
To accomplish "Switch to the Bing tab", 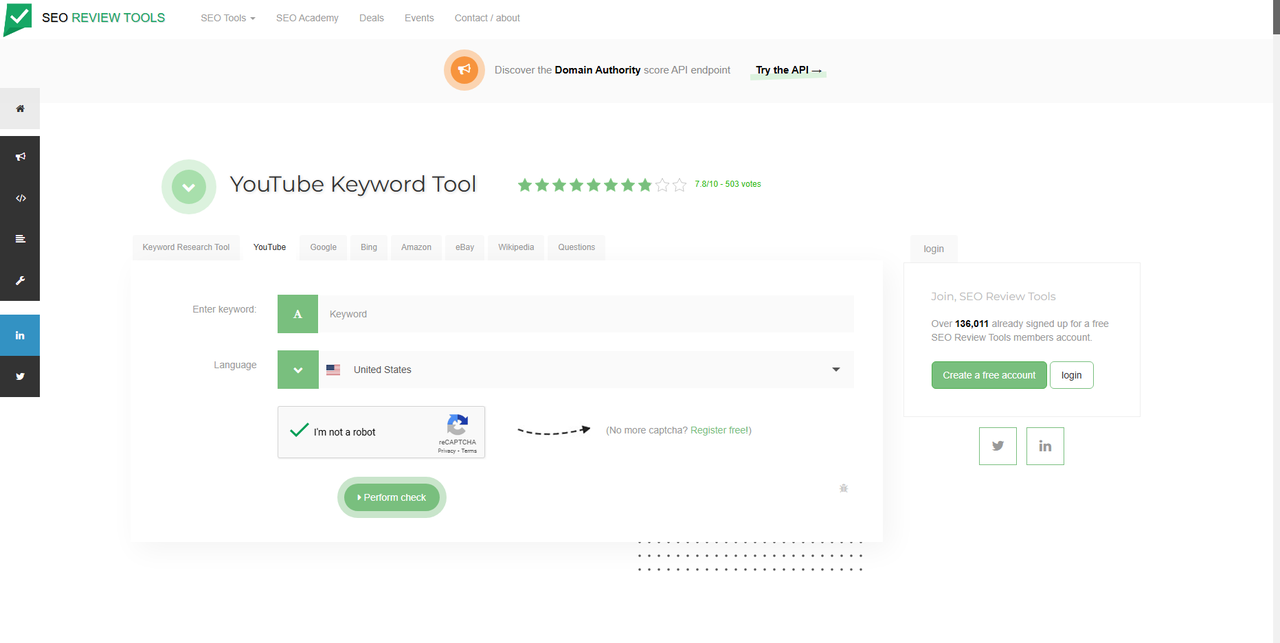I will [369, 247].
